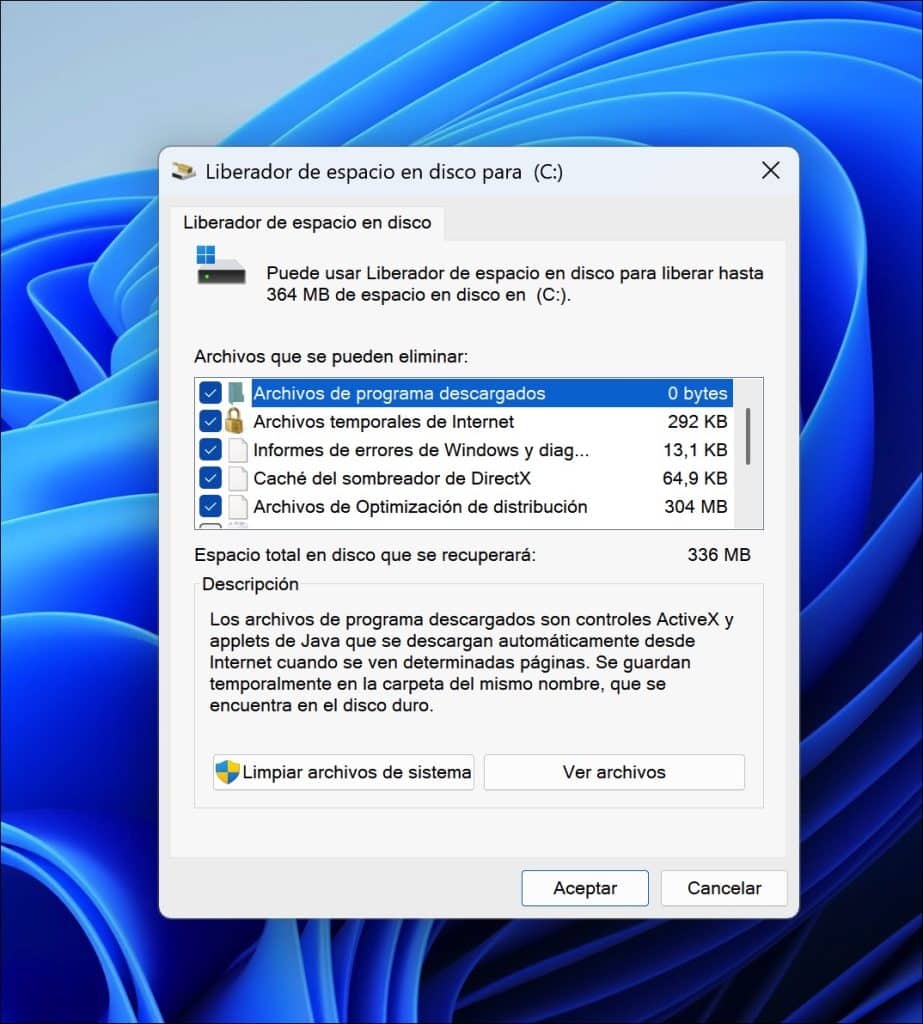The height and width of the screenshot is (1024, 923).
Task: Toggle Informes de errores de Windows checkbox
Action: click(x=210, y=450)
